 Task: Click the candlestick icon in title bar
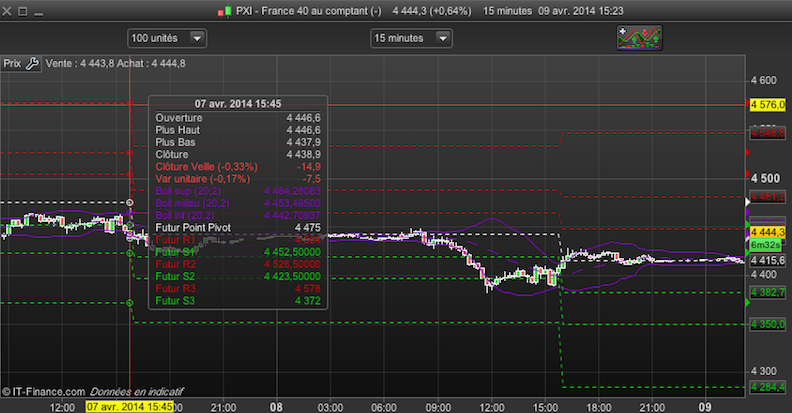(225, 11)
